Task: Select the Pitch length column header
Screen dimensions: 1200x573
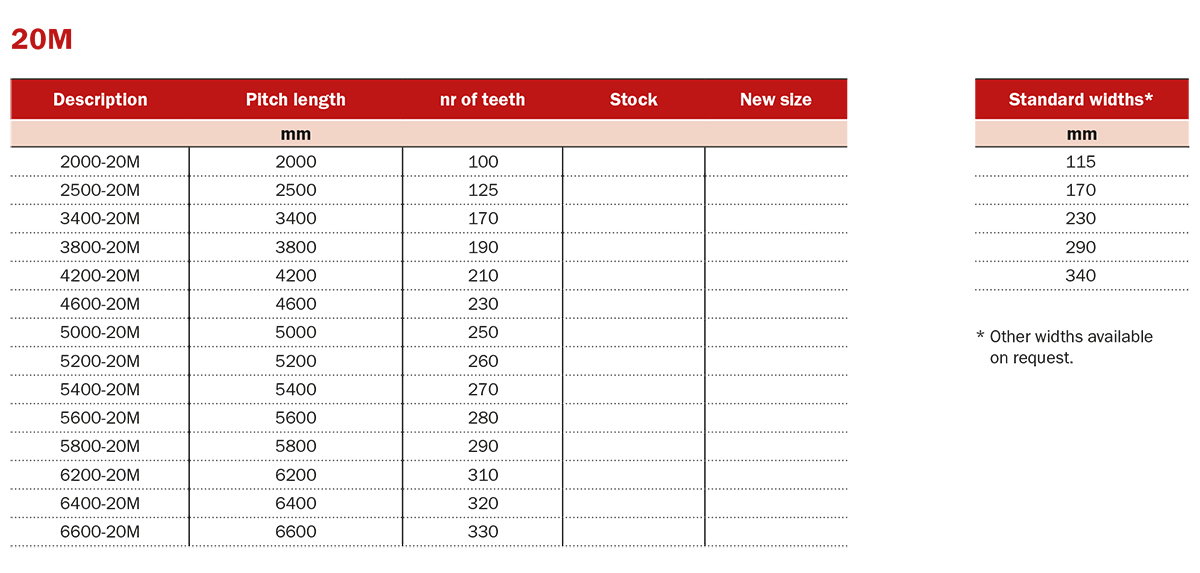Action: point(296,100)
